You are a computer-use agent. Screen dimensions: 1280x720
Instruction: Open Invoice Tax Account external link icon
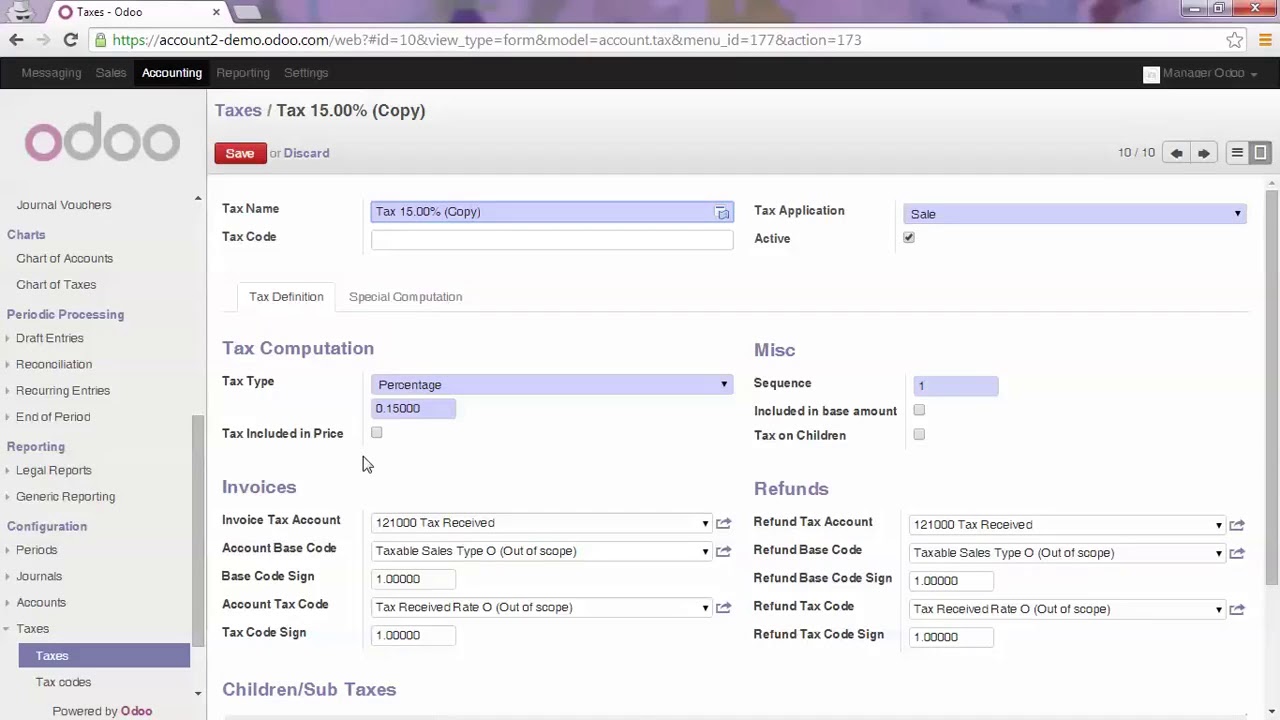tap(723, 523)
